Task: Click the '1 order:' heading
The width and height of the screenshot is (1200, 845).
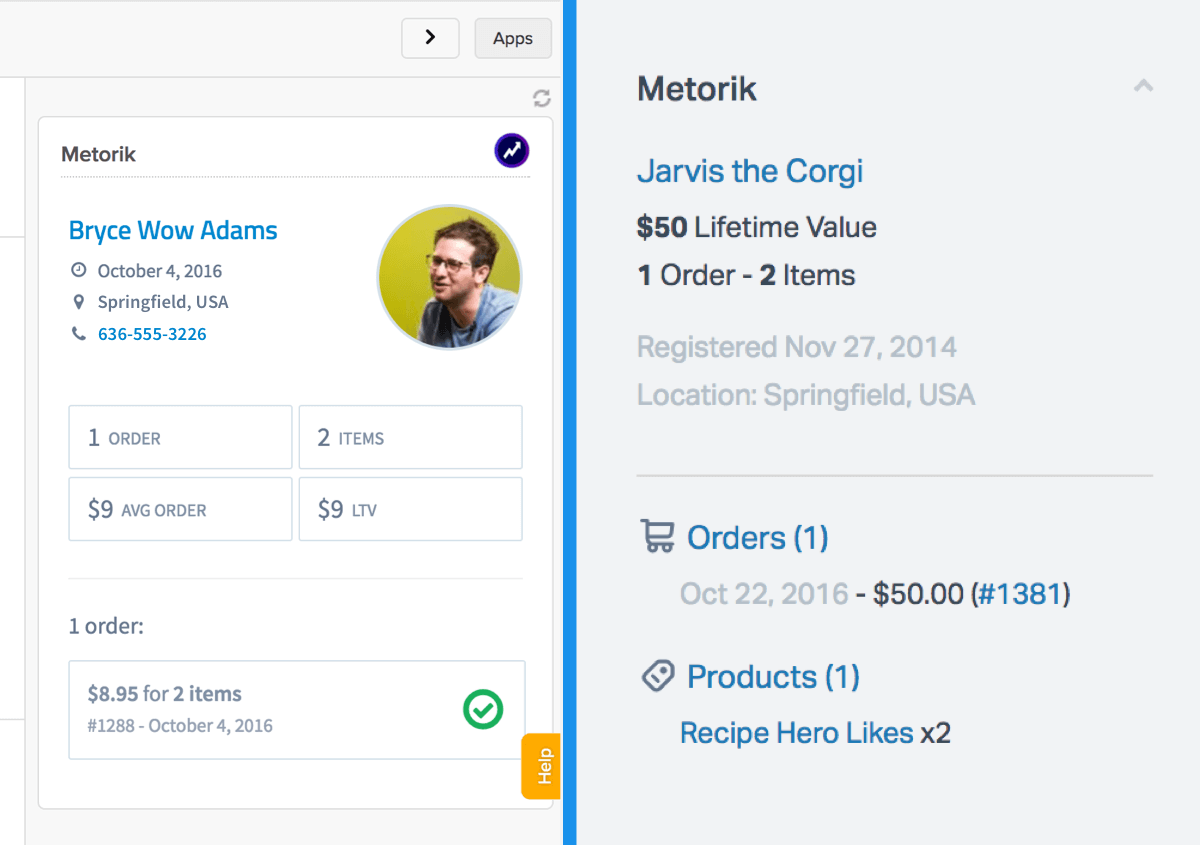Action: click(x=106, y=626)
